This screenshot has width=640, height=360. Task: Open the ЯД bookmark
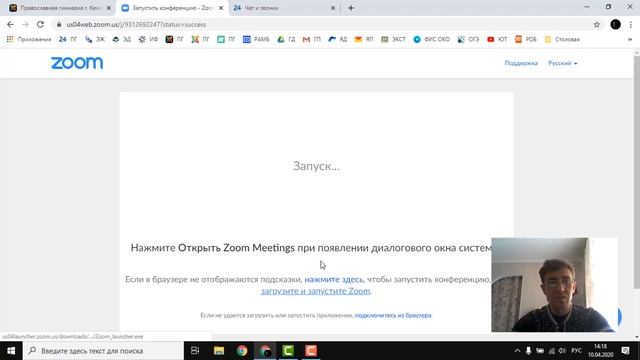click(x=338, y=39)
